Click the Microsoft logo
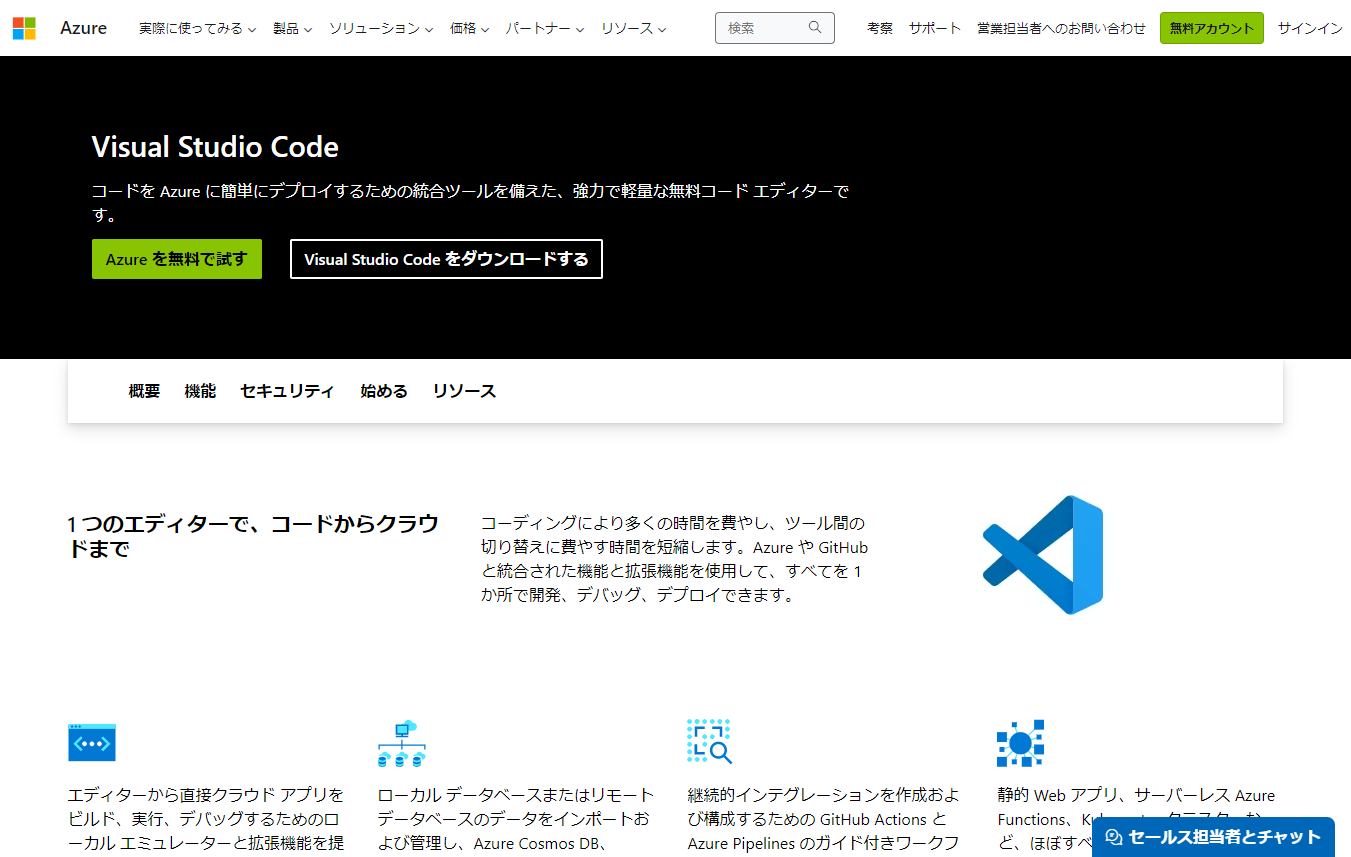Screen dimensions: 1351x857 click(24, 28)
